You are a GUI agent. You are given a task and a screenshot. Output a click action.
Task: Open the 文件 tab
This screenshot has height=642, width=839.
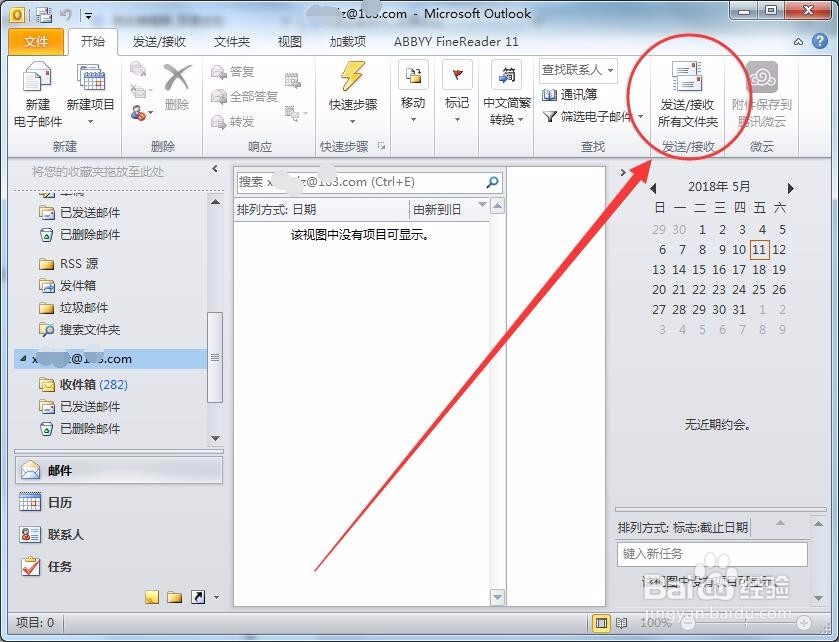click(x=36, y=42)
